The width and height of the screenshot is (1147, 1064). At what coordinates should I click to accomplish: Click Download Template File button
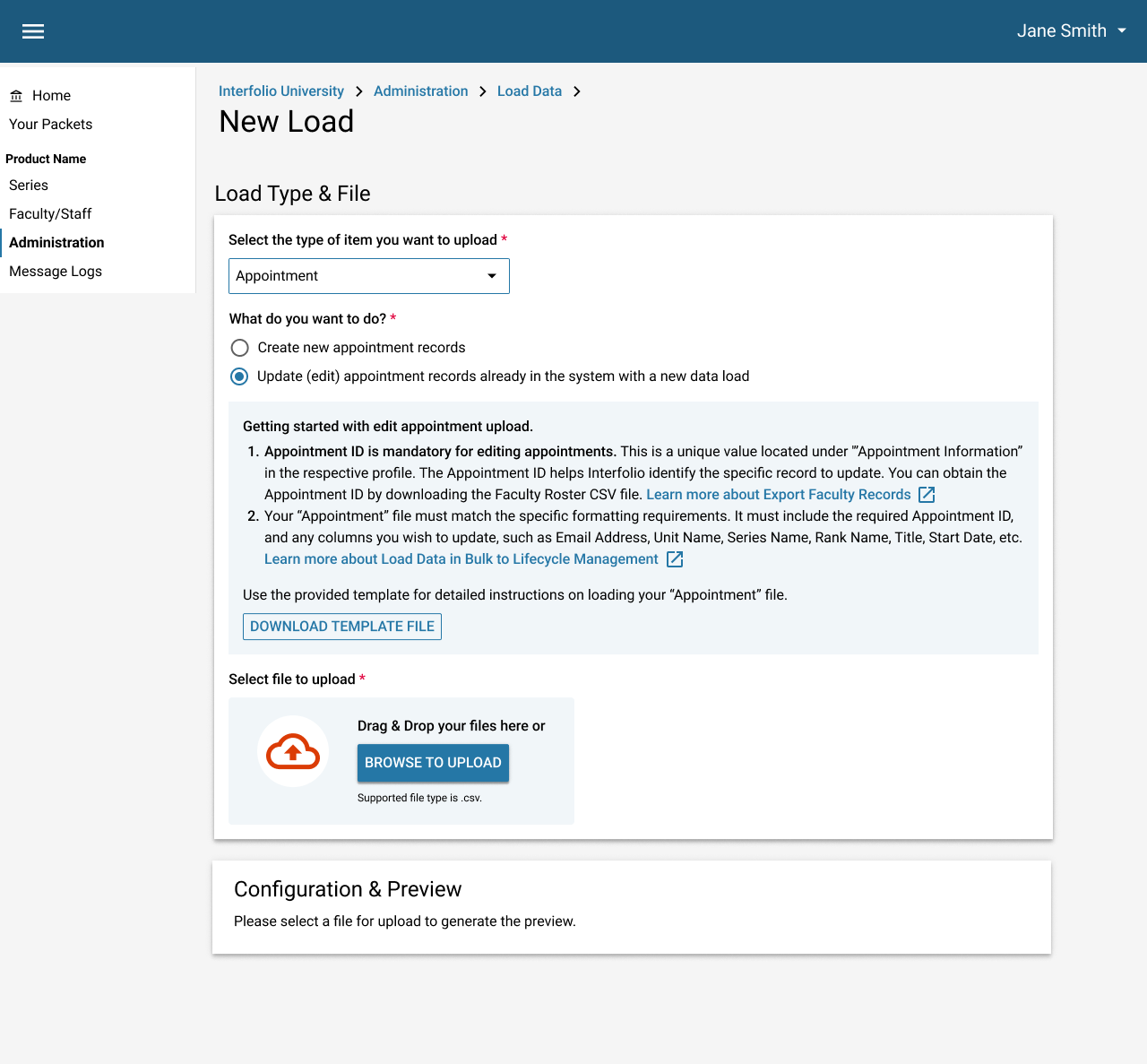coord(342,627)
